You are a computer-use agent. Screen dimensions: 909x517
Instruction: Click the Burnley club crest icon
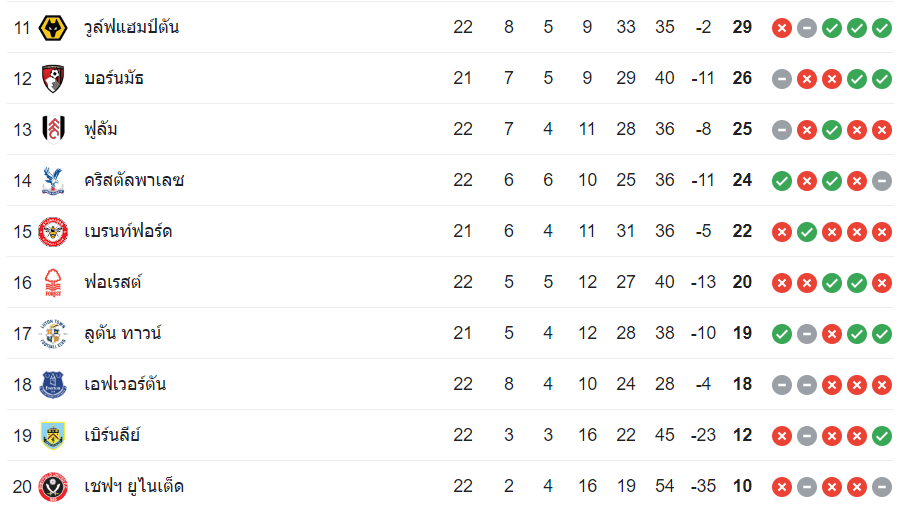[52, 435]
